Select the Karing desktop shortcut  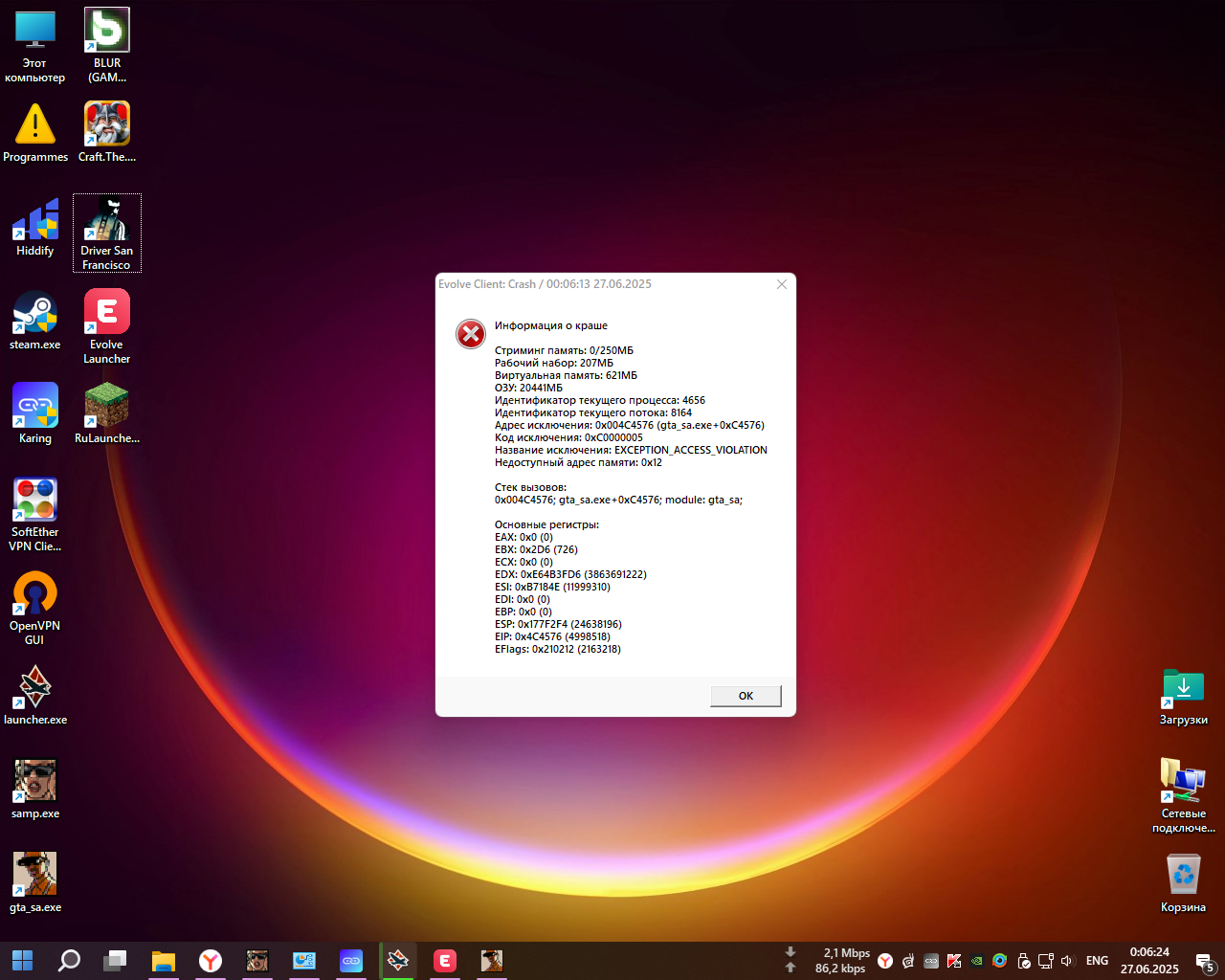click(35, 414)
